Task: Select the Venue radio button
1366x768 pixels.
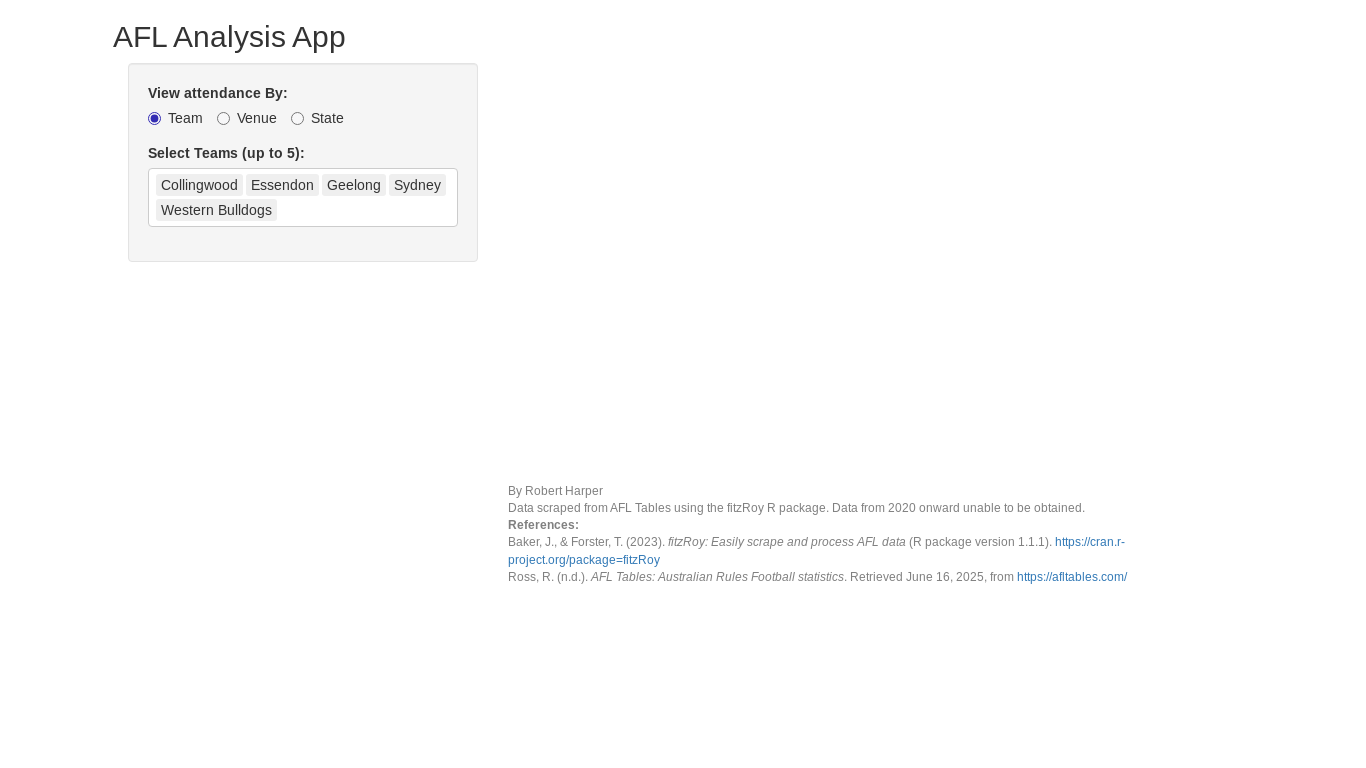Action: point(224,119)
